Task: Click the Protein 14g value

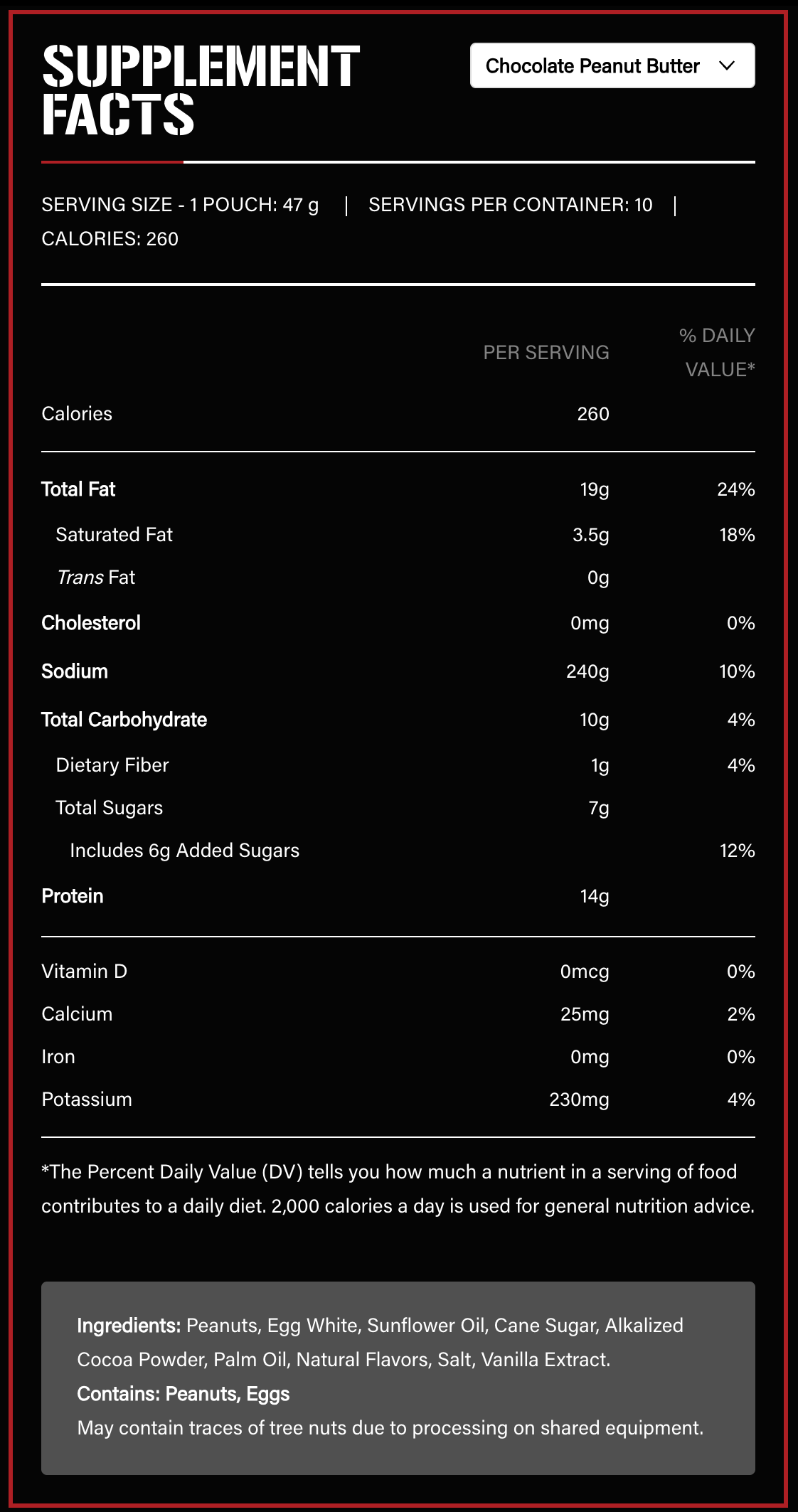Action: pyautogui.click(x=595, y=896)
